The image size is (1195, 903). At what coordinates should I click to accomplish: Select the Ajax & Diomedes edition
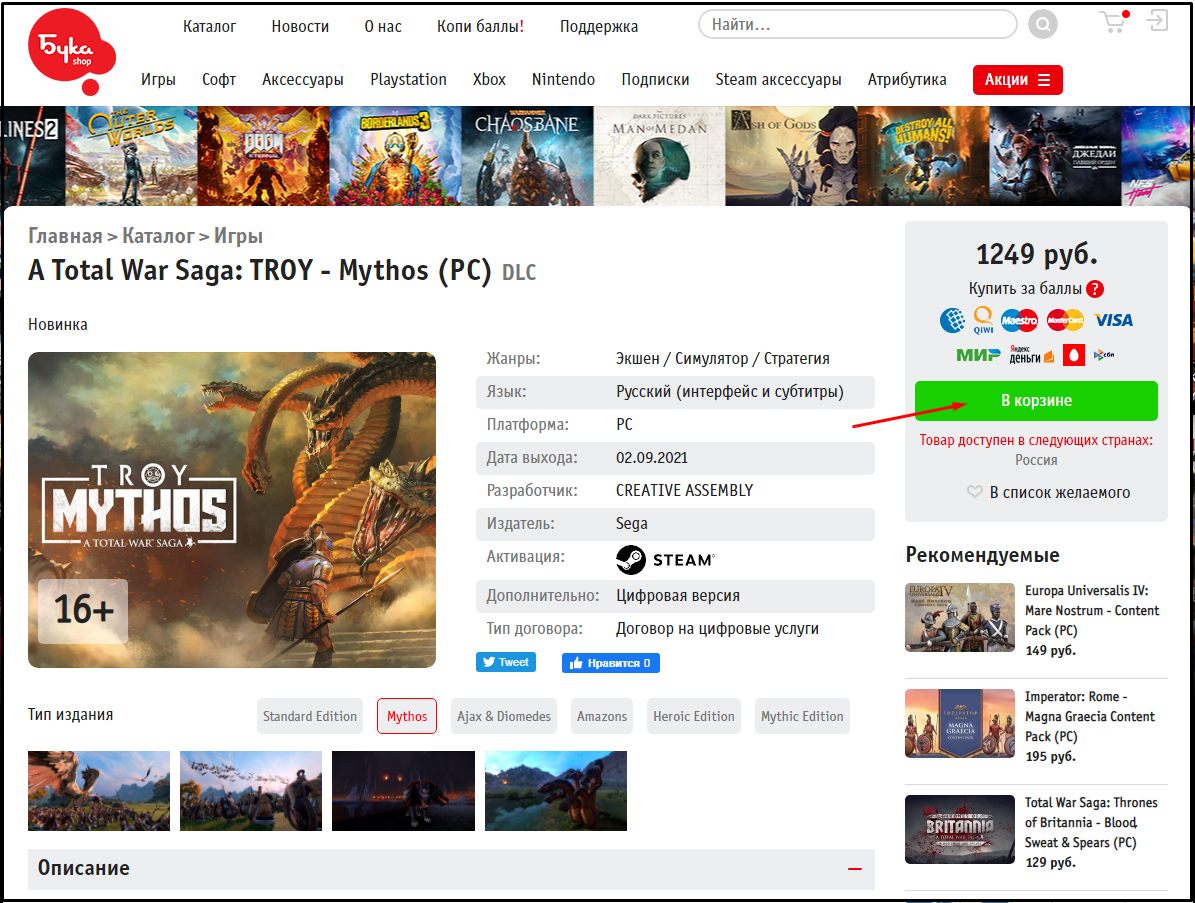pyautogui.click(x=504, y=716)
